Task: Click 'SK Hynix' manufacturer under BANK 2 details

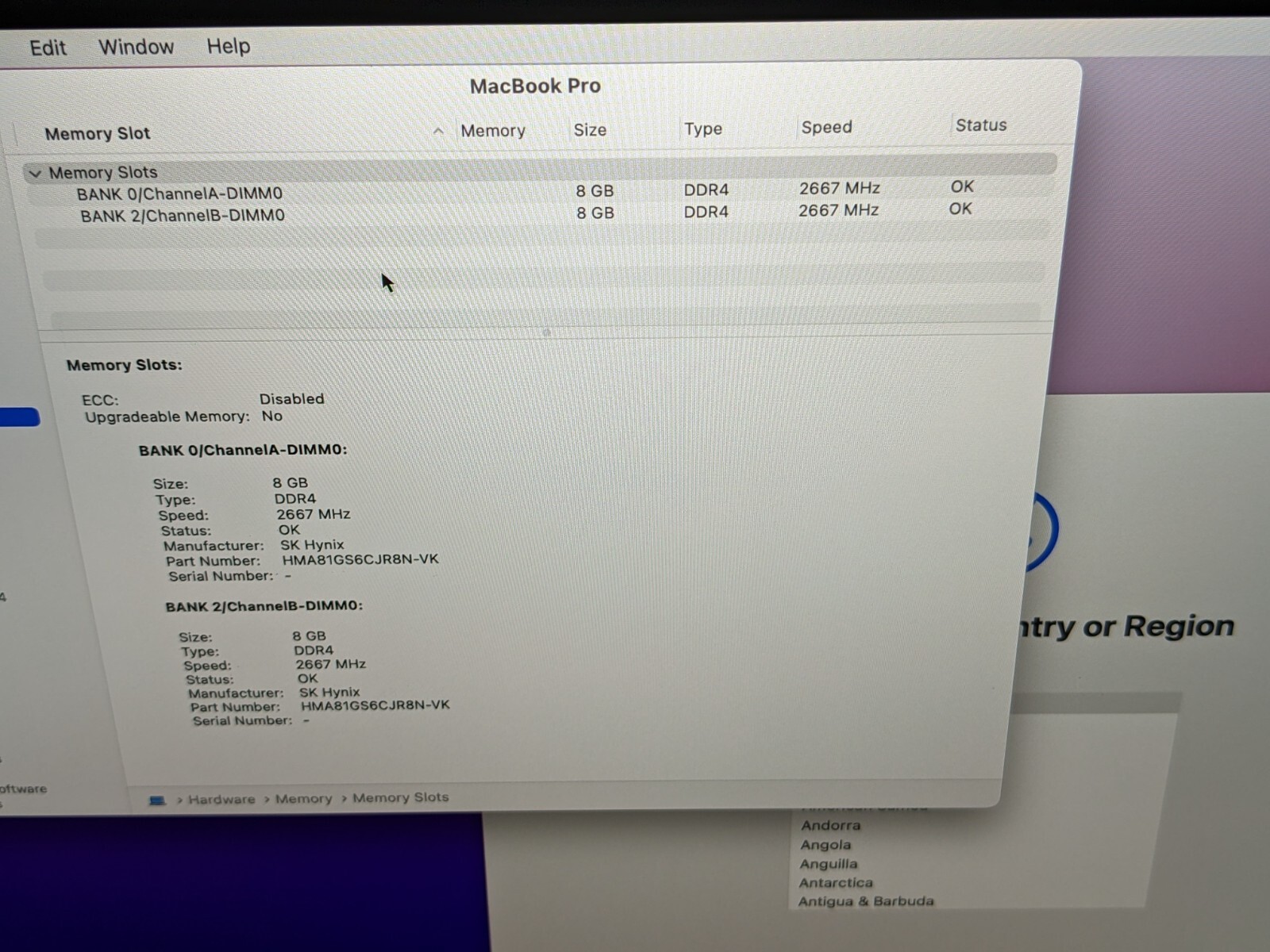Action: (x=329, y=692)
